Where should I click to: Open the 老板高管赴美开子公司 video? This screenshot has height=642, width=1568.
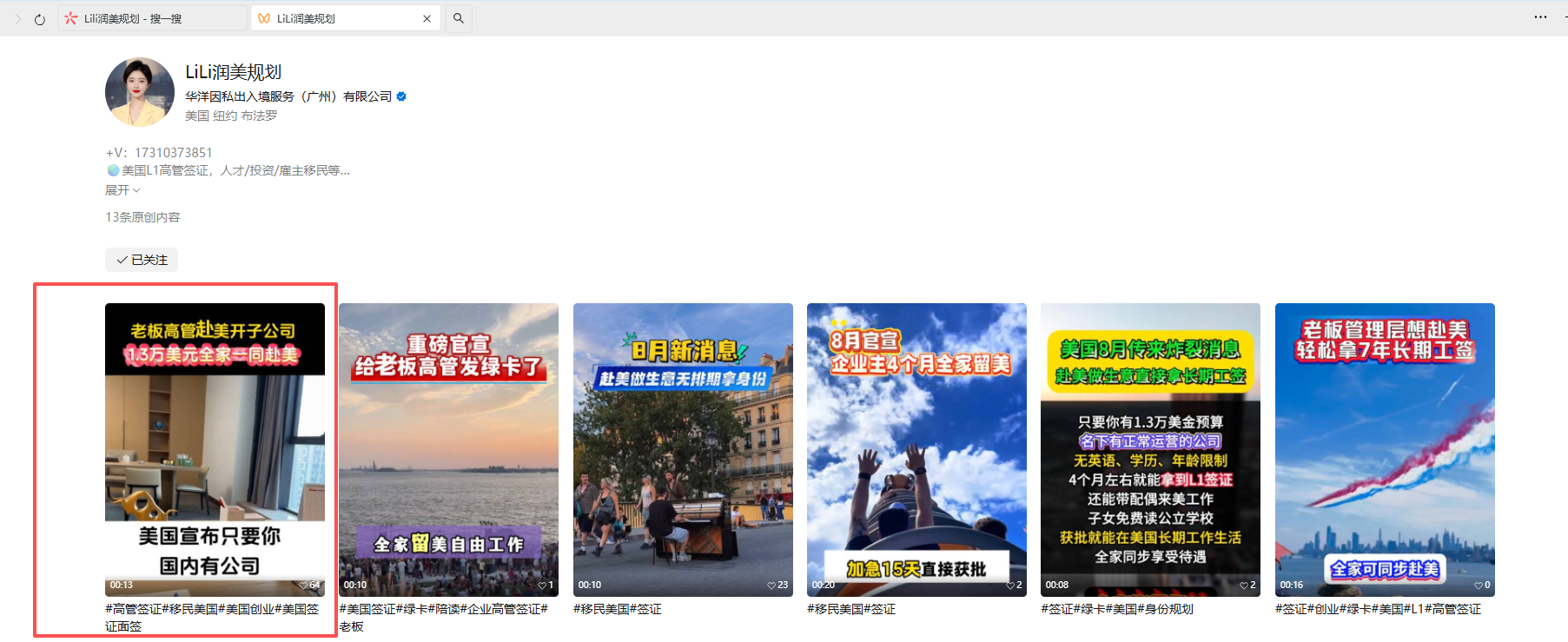coord(215,449)
